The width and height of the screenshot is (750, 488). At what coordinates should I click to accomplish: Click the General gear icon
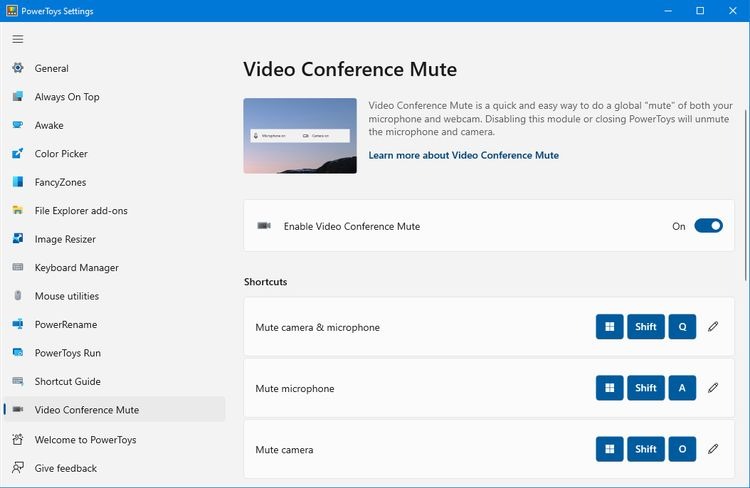pyautogui.click(x=18, y=68)
